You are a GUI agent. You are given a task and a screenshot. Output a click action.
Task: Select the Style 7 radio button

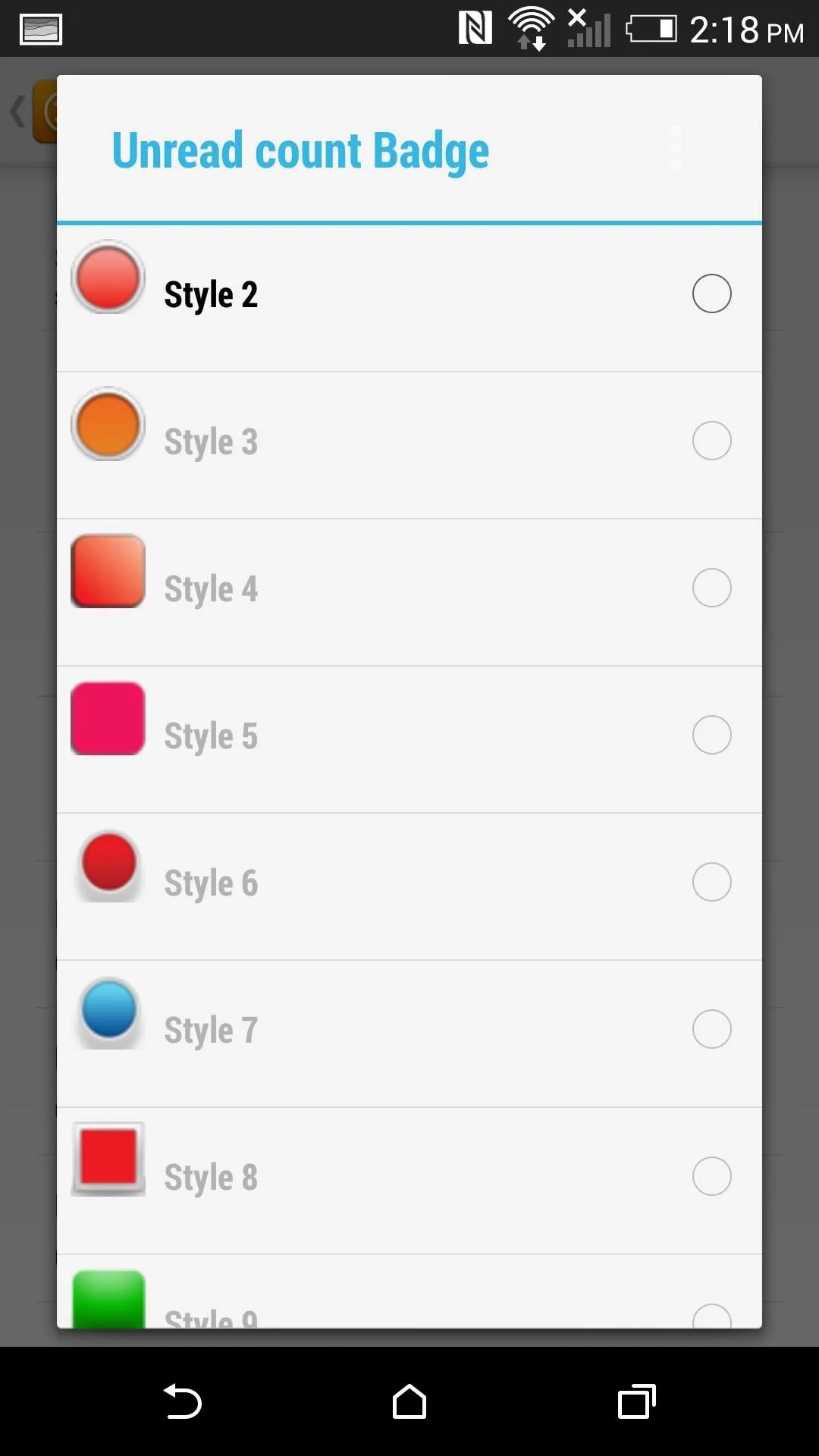tap(711, 1029)
